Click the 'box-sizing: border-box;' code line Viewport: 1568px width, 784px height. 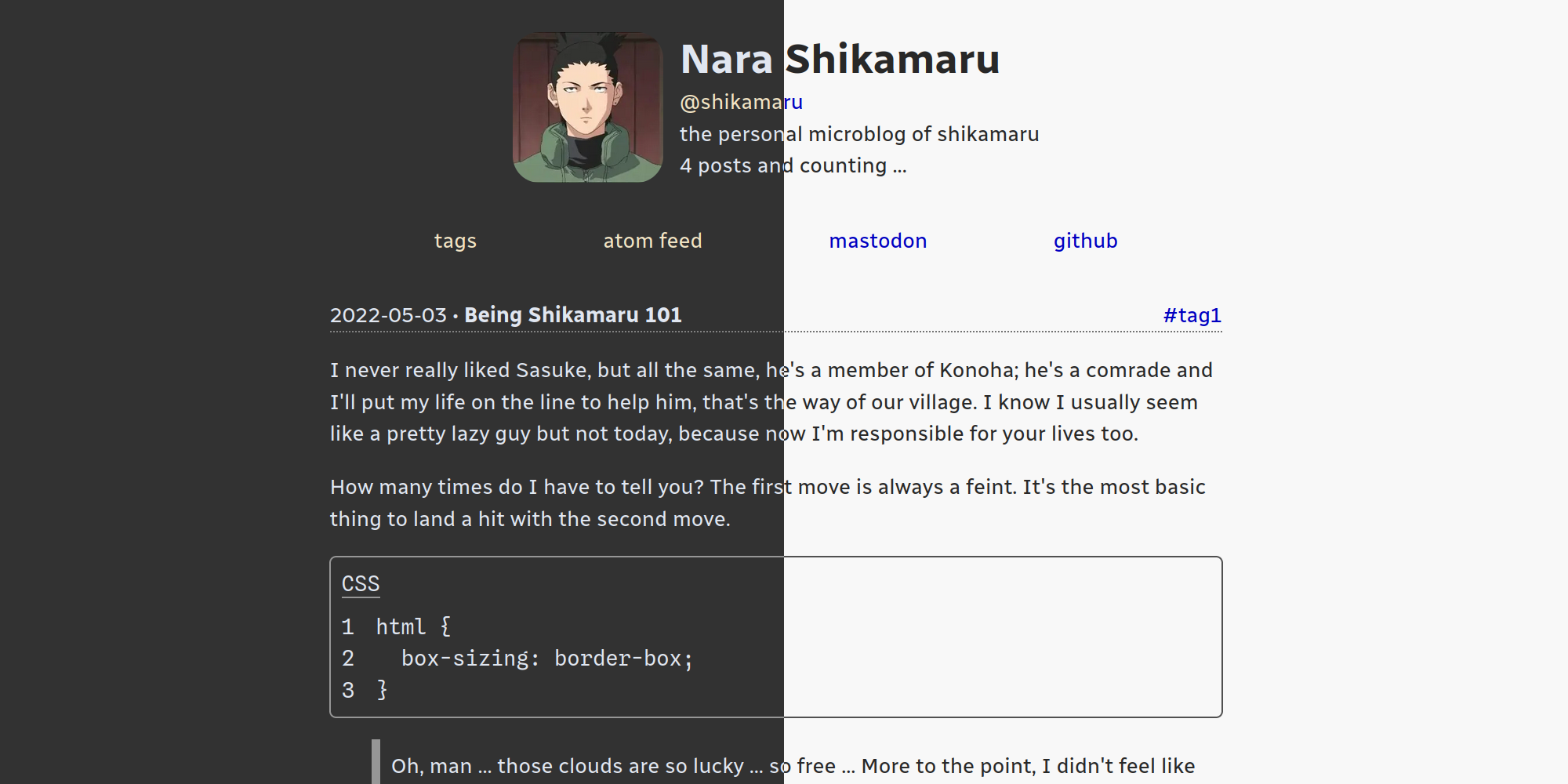(x=546, y=659)
